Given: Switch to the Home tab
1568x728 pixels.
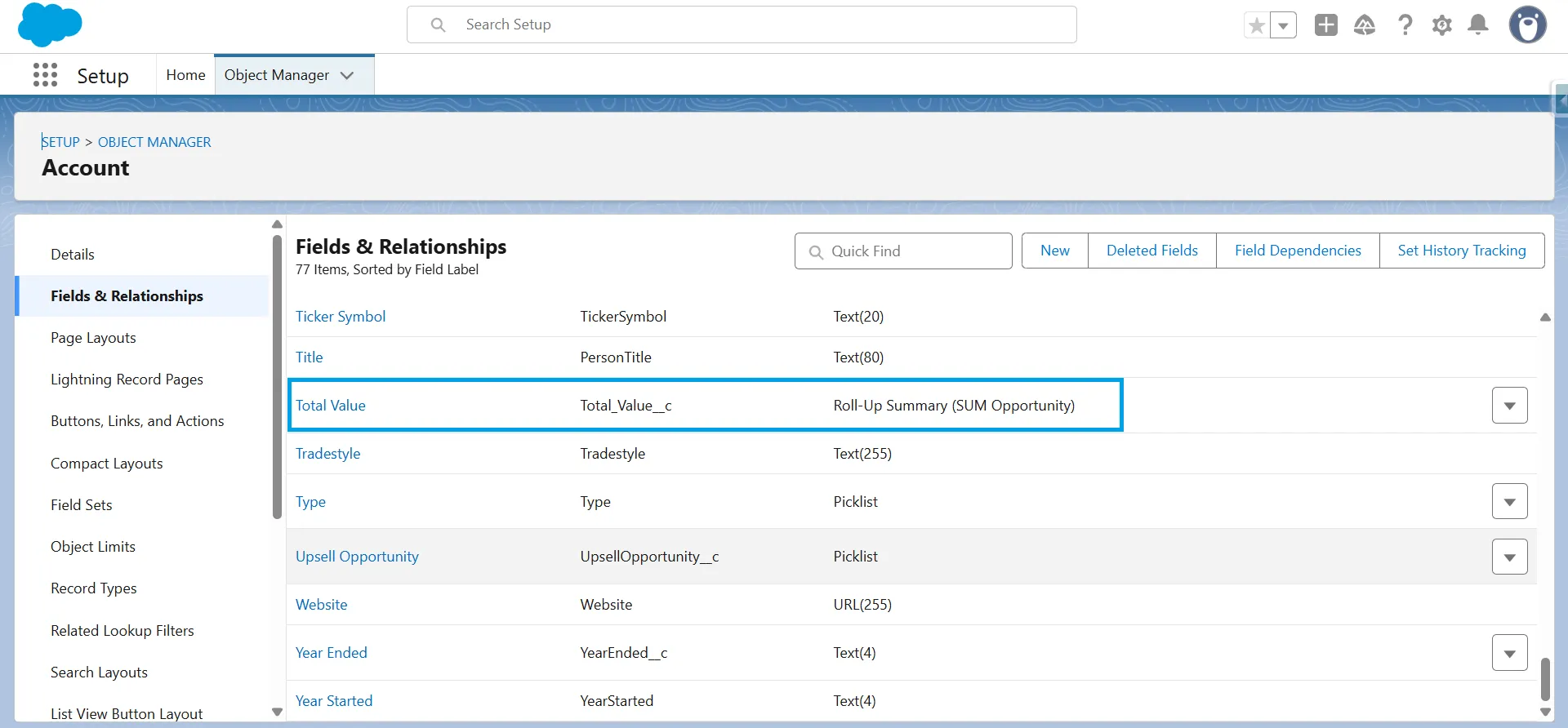Looking at the screenshot, I should click(x=185, y=75).
